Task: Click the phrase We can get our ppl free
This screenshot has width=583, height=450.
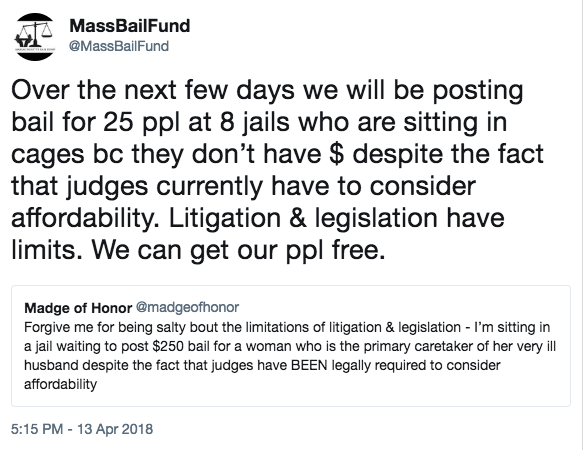Action: tap(238, 250)
